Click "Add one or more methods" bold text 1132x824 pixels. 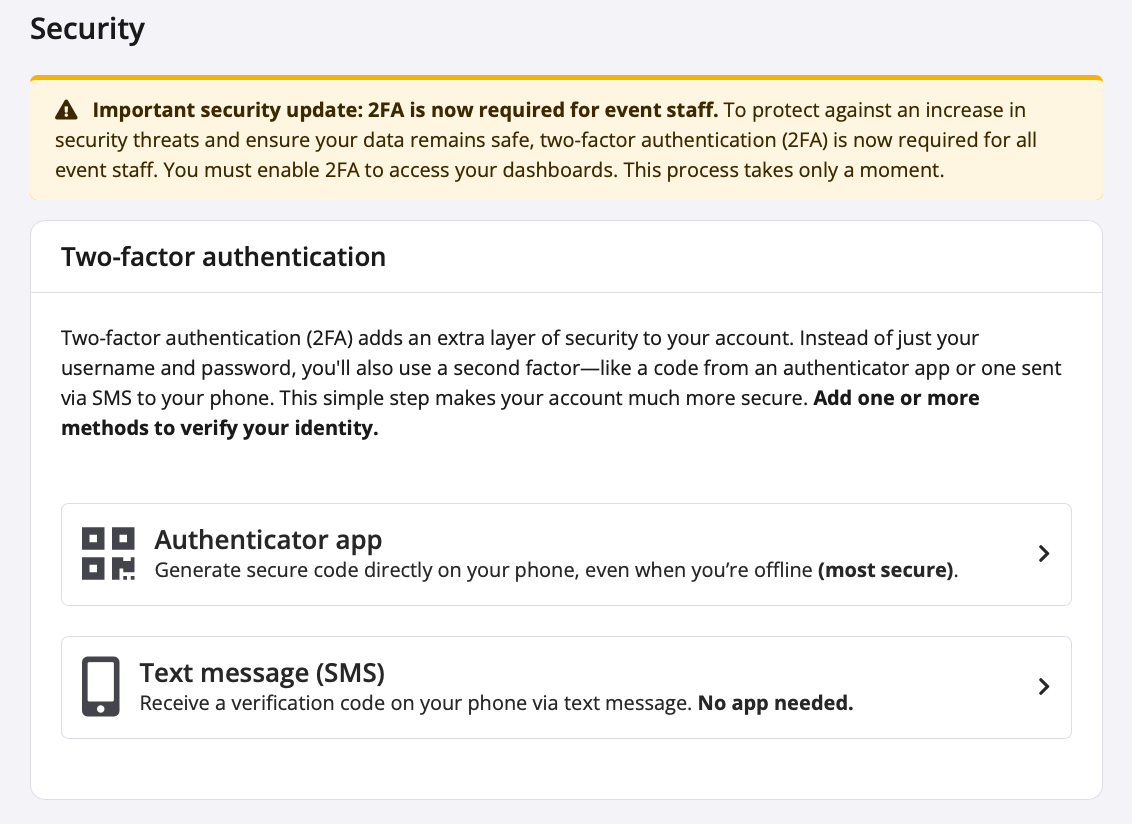tap(896, 398)
